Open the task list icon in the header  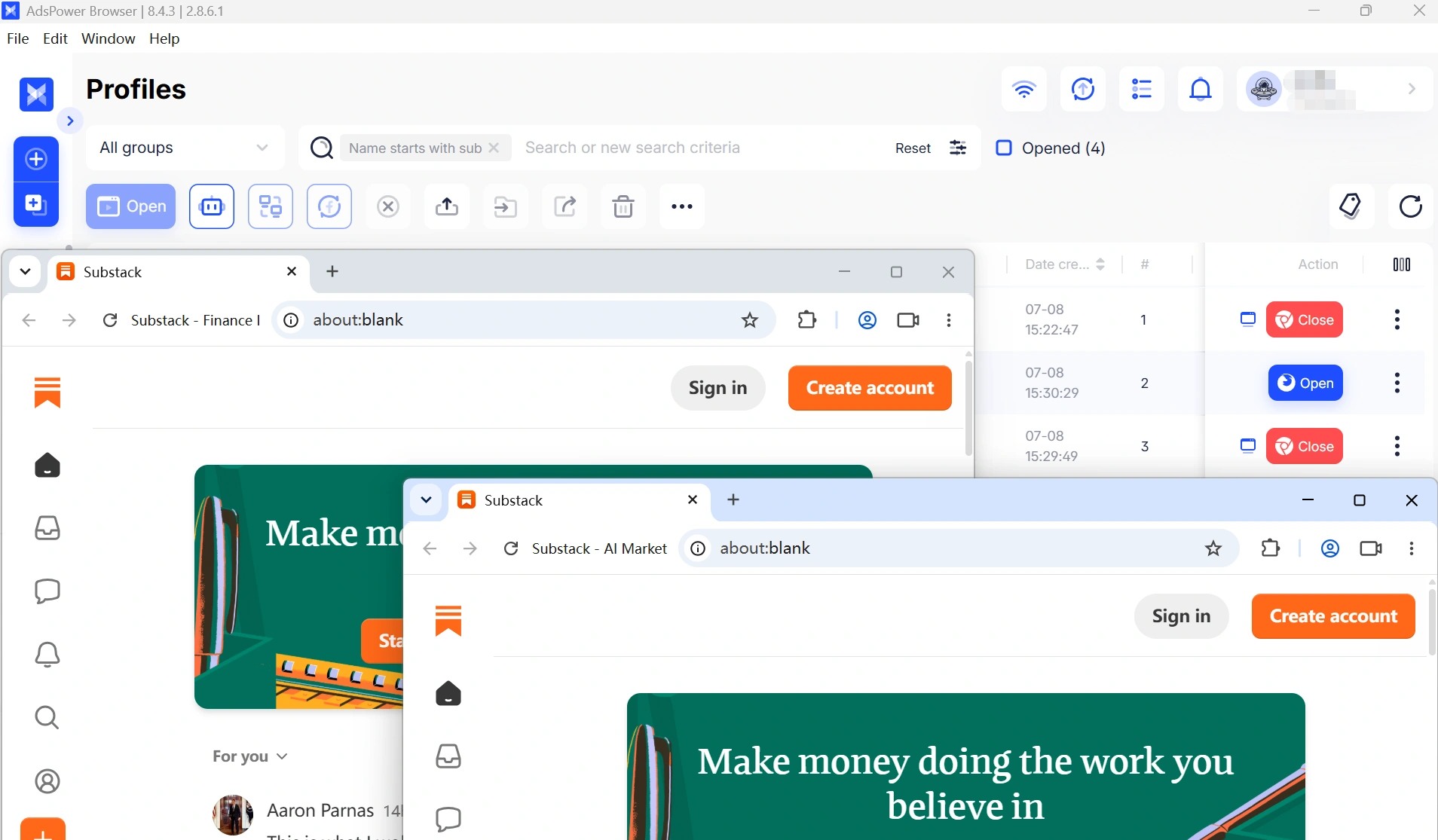tap(1142, 89)
